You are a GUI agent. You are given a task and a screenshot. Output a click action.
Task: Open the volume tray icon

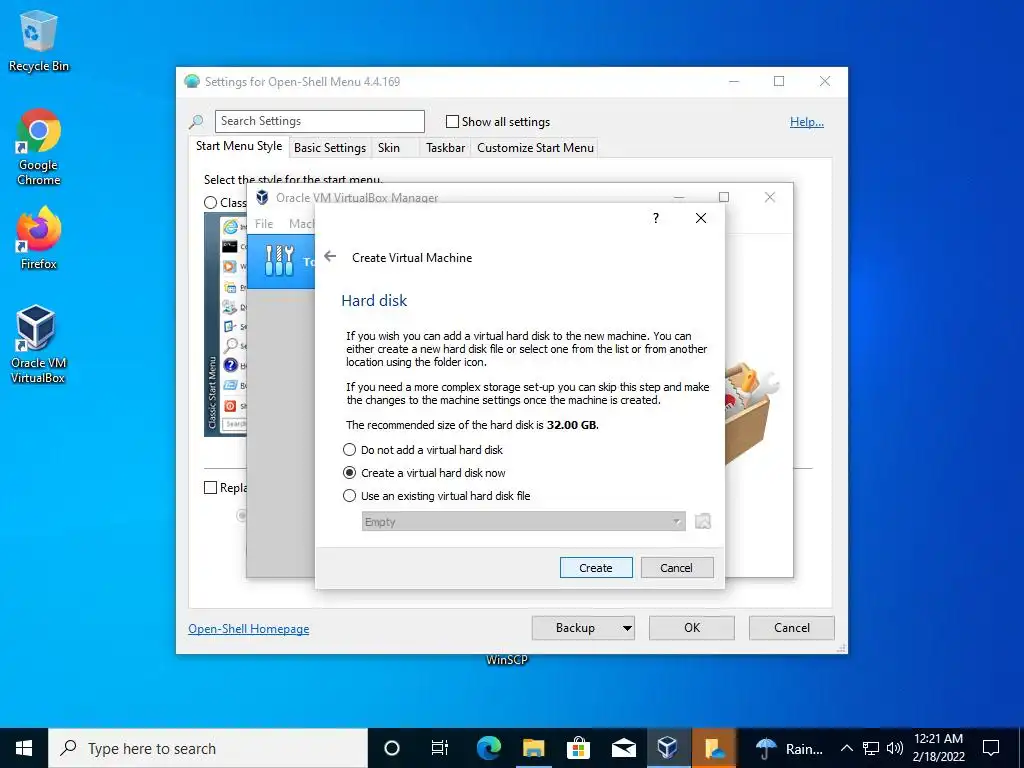pyautogui.click(x=895, y=748)
